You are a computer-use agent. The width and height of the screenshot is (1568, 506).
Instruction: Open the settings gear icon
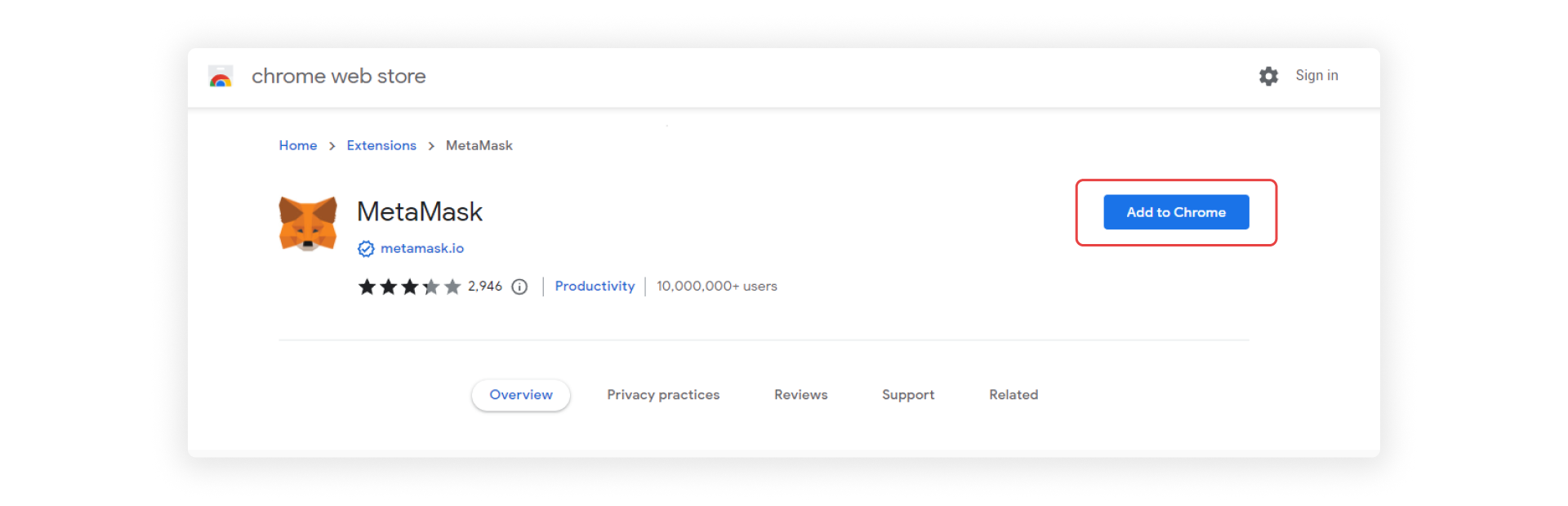click(x=1268, y=76)
